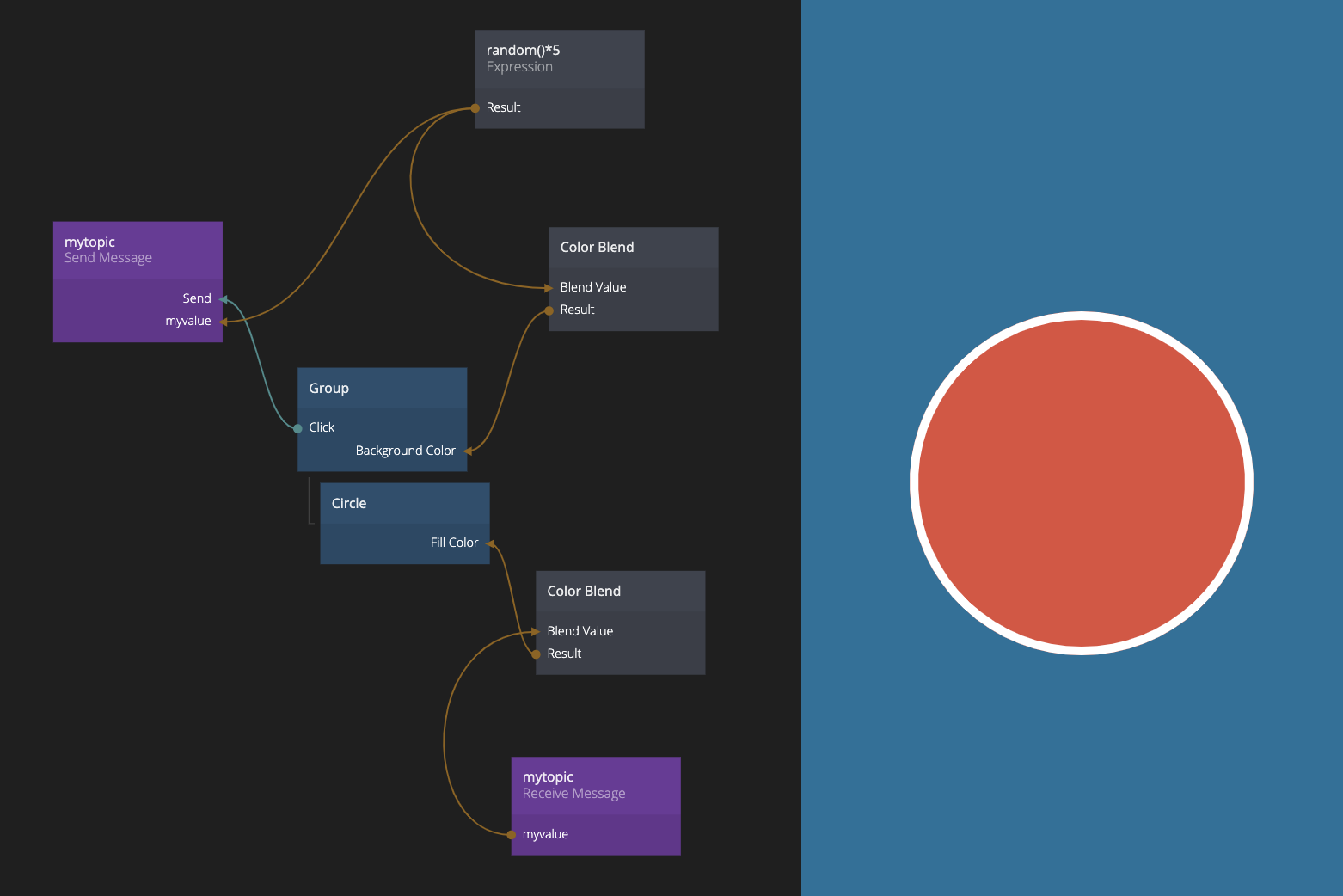This screenshot has height=896, width=1343.
Task: Select the random()*5 Expression node
Action: pyautogui.click(x=559, y=58)
